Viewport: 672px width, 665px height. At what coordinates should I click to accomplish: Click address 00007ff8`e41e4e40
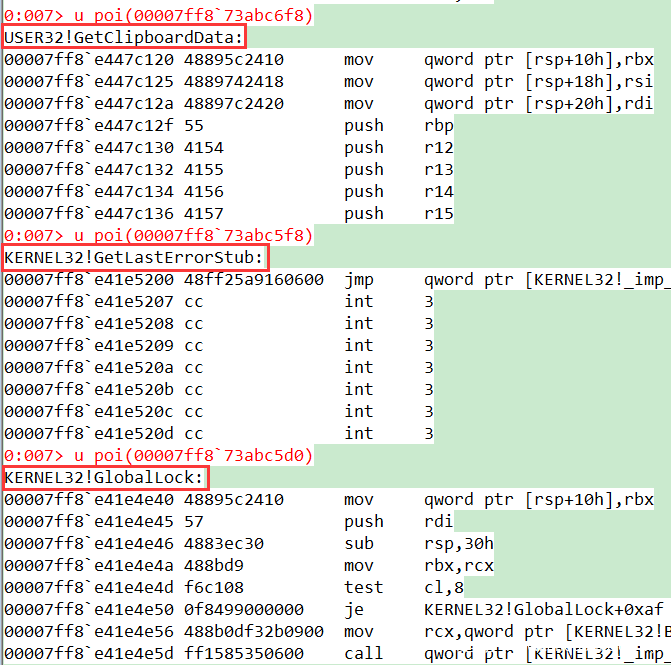coord(89,500)
